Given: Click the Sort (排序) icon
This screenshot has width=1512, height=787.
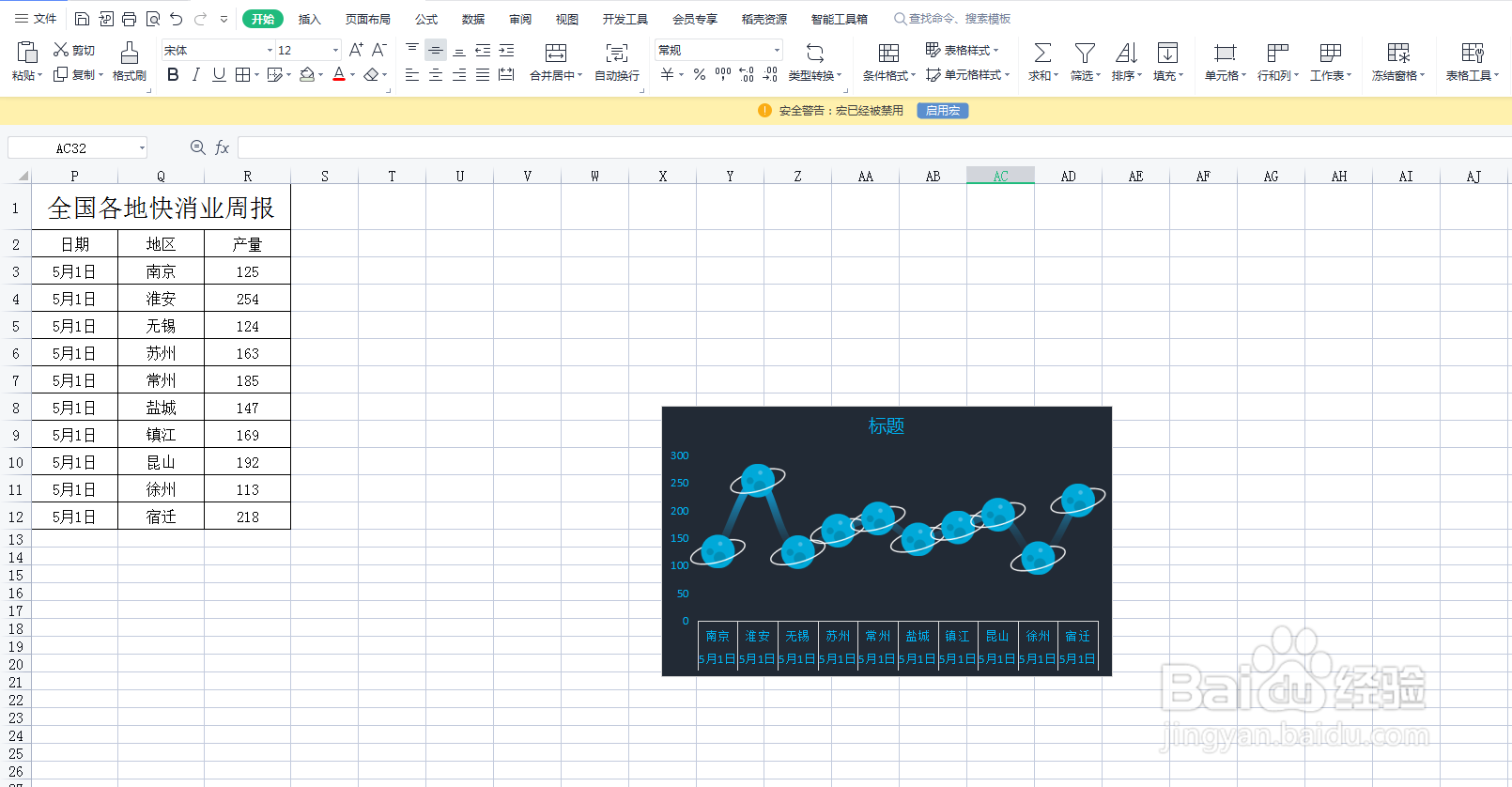Looking at the screenshot, I should pyautogui.click(x=1126, y=53).
